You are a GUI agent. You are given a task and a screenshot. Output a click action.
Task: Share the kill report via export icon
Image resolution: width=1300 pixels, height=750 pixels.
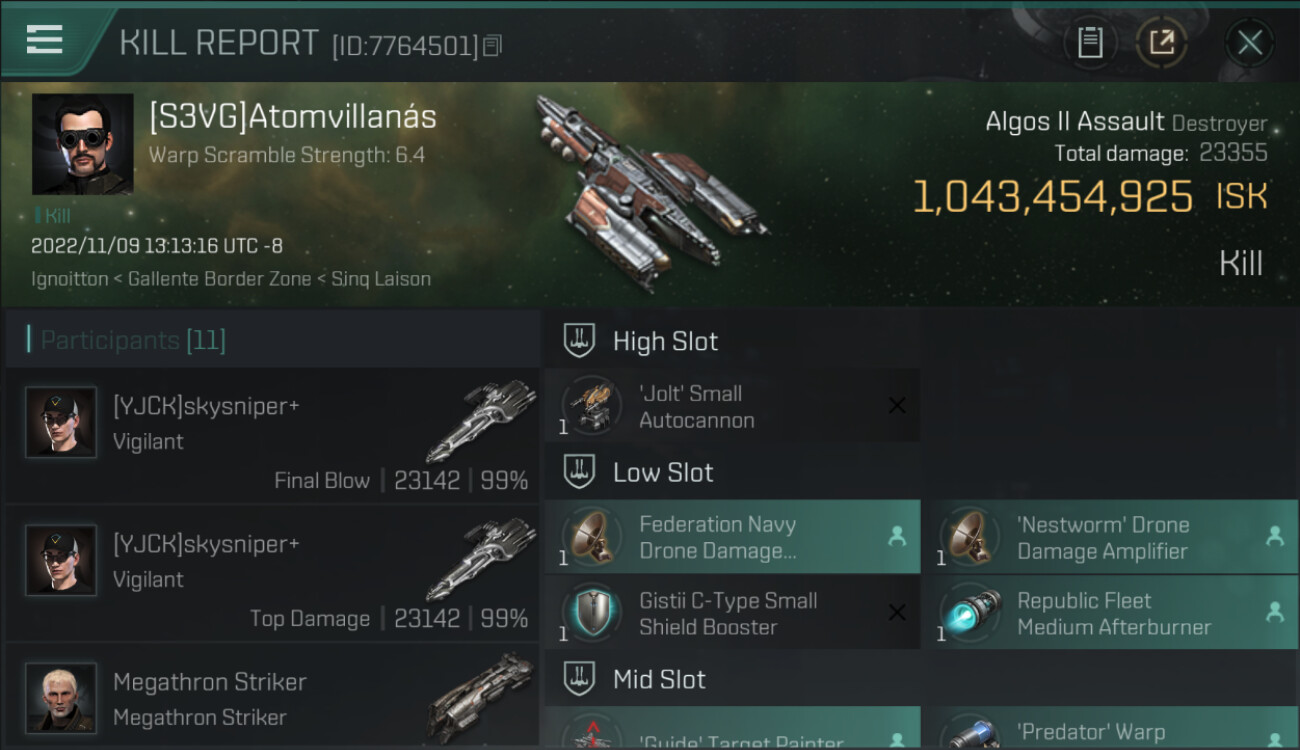1161,43
